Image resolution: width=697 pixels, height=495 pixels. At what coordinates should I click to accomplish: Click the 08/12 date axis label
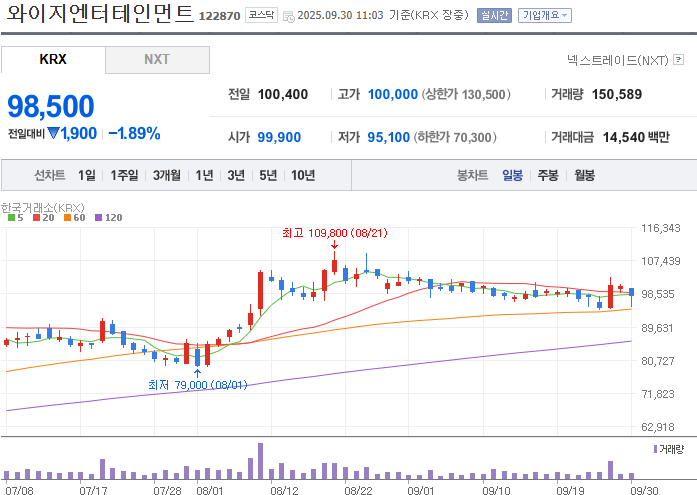click(284, 491)
